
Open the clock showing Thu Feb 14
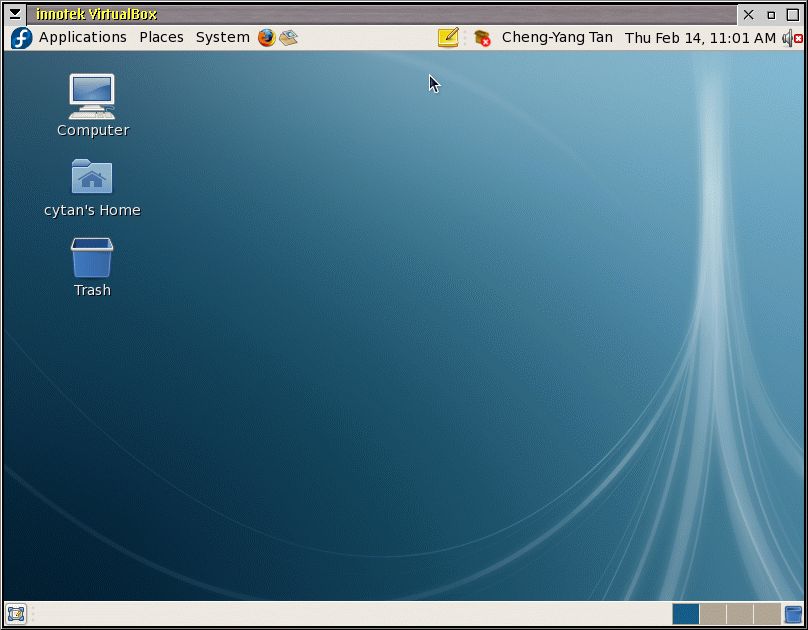(x=700, y=38)
